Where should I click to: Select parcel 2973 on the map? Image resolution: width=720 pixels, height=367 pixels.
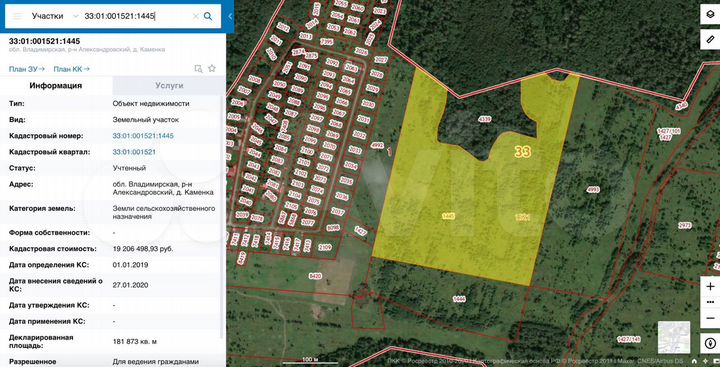pos(685,225)
